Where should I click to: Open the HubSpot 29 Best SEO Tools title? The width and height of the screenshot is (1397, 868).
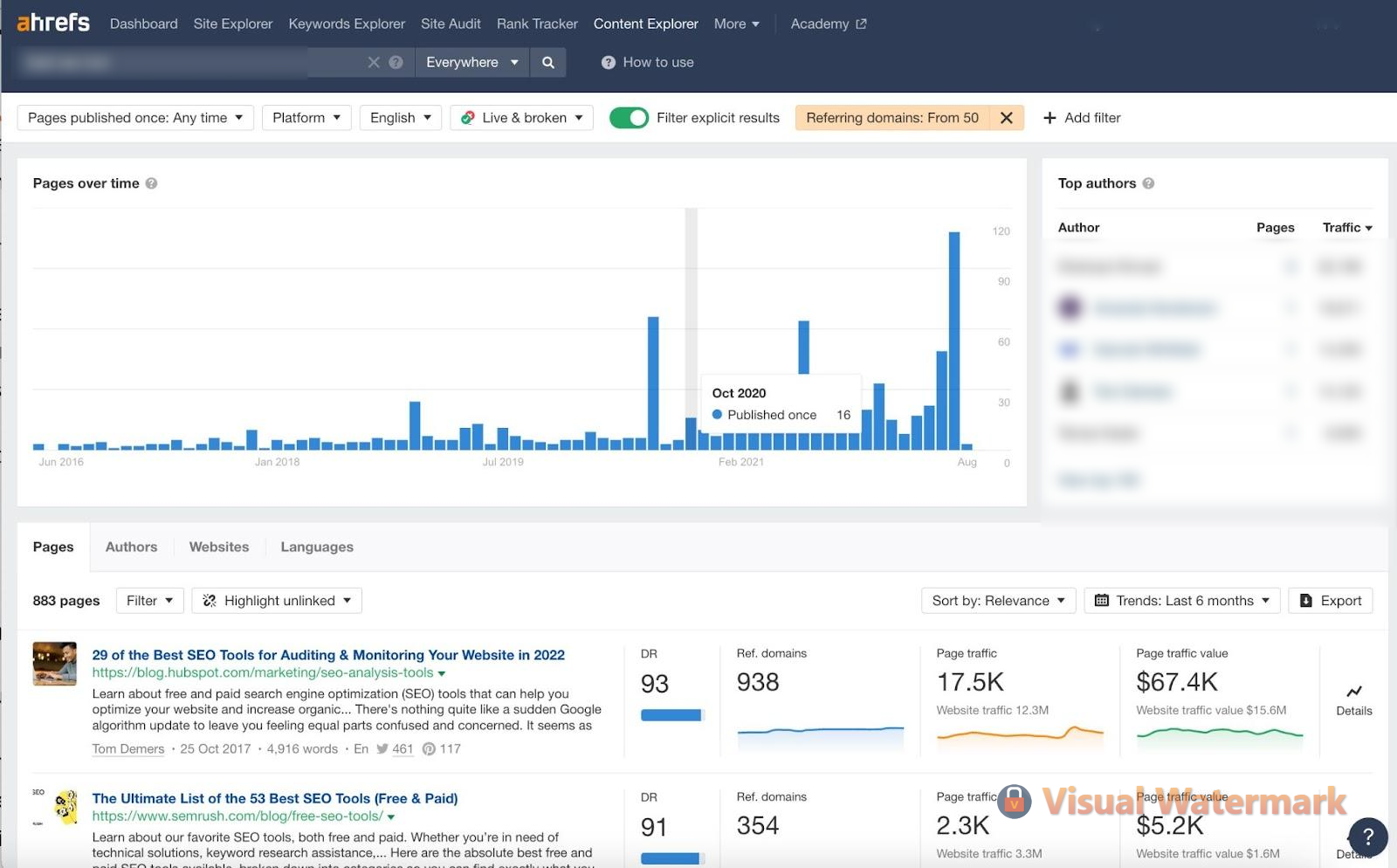(x=328, y=655)
